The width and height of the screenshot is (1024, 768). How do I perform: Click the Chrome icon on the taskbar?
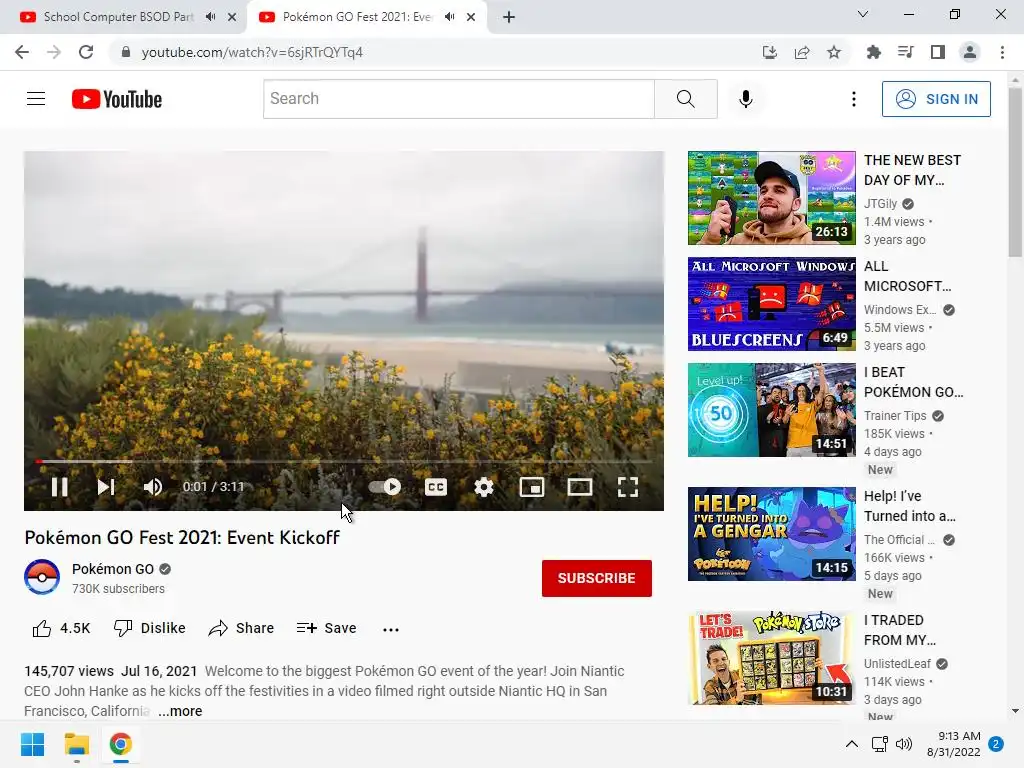point(120,744)
